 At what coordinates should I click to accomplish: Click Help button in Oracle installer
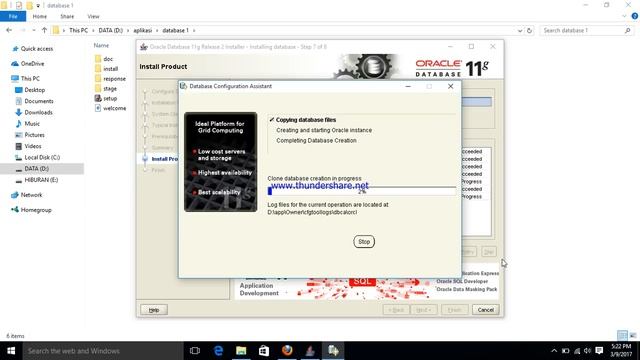click(x=154, y=310)
